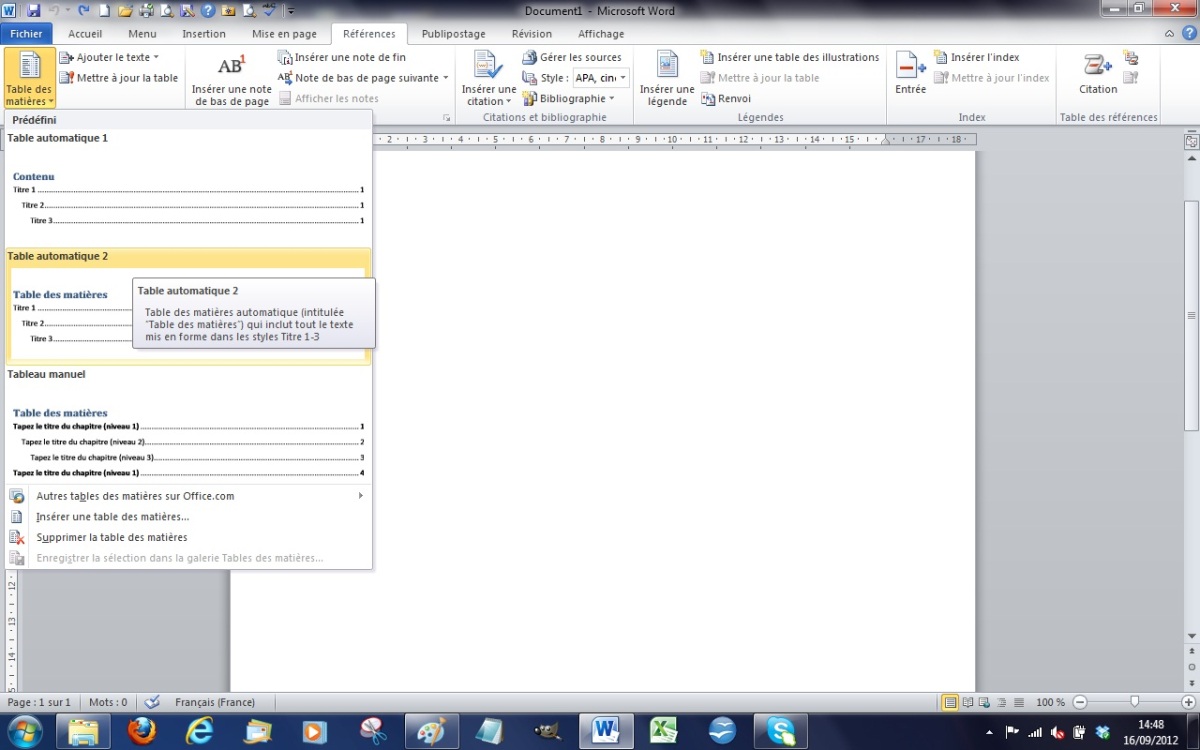Click the zoom slider handle
The width and height of the screenshot is (1200, 750).
click(x=1134, y=702)
